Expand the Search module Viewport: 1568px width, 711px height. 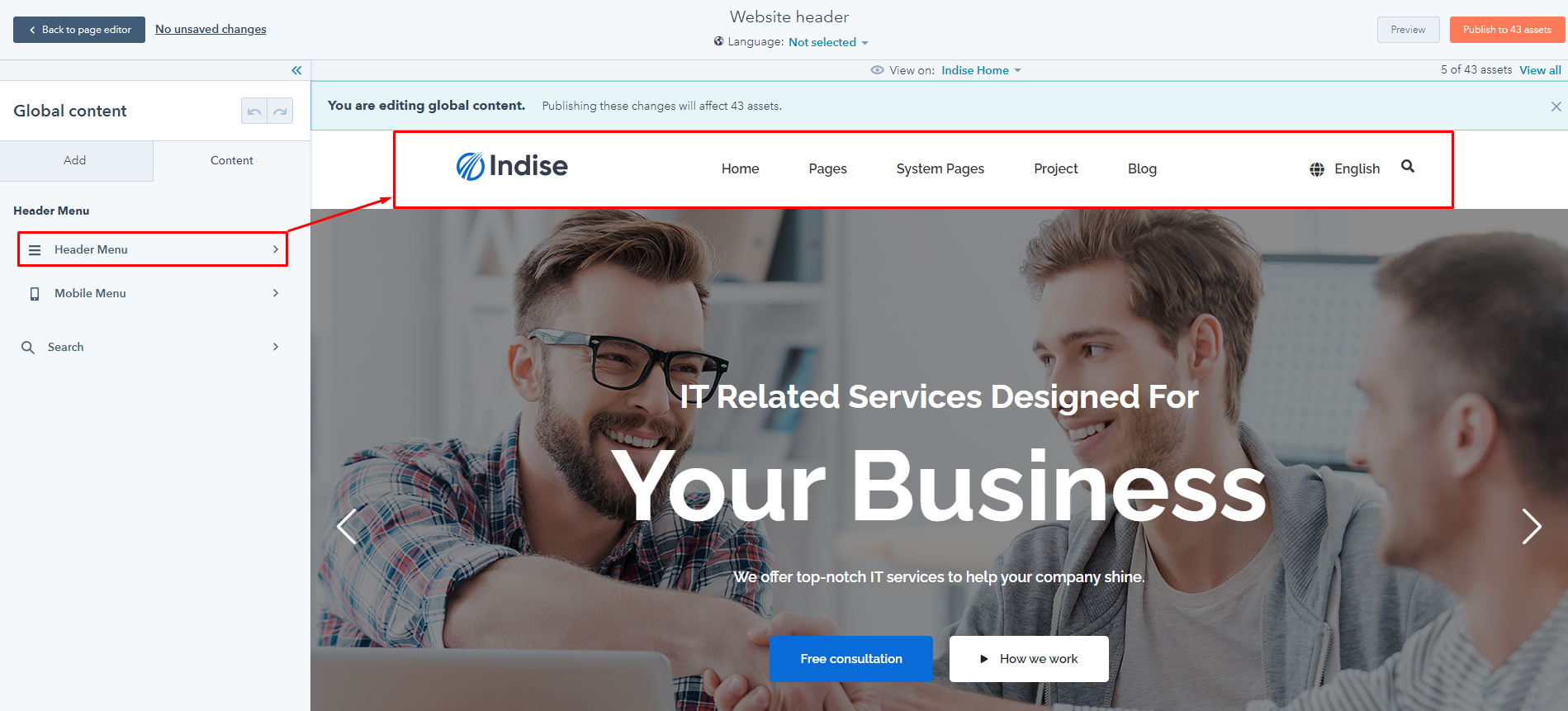[x=153, y=347]
